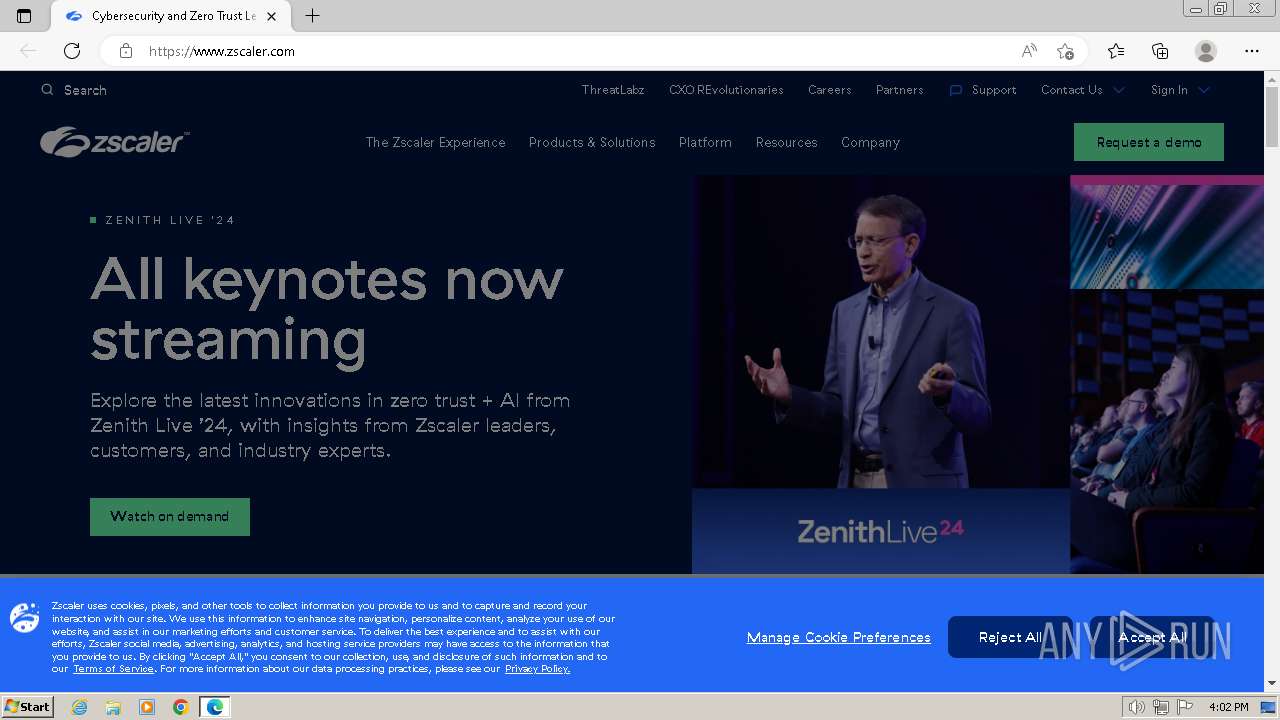Open the Collections icon
The width and height of the screenshot is (1280, 720).
click(1160, 51)
